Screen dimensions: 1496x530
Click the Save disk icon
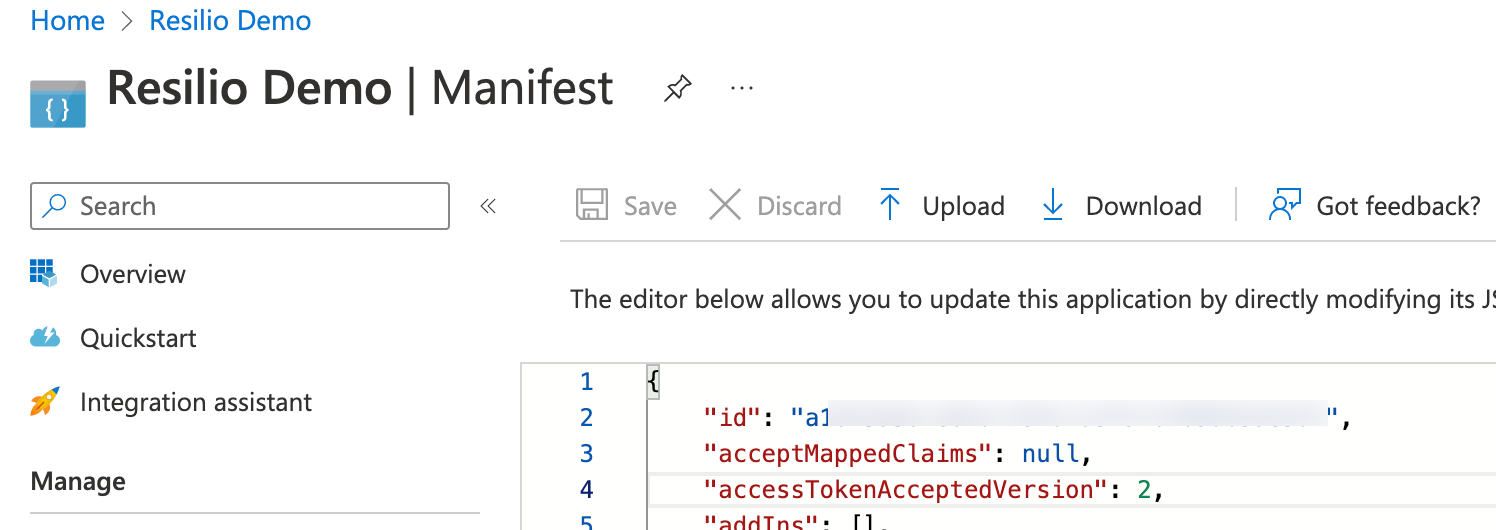point(592,206)
